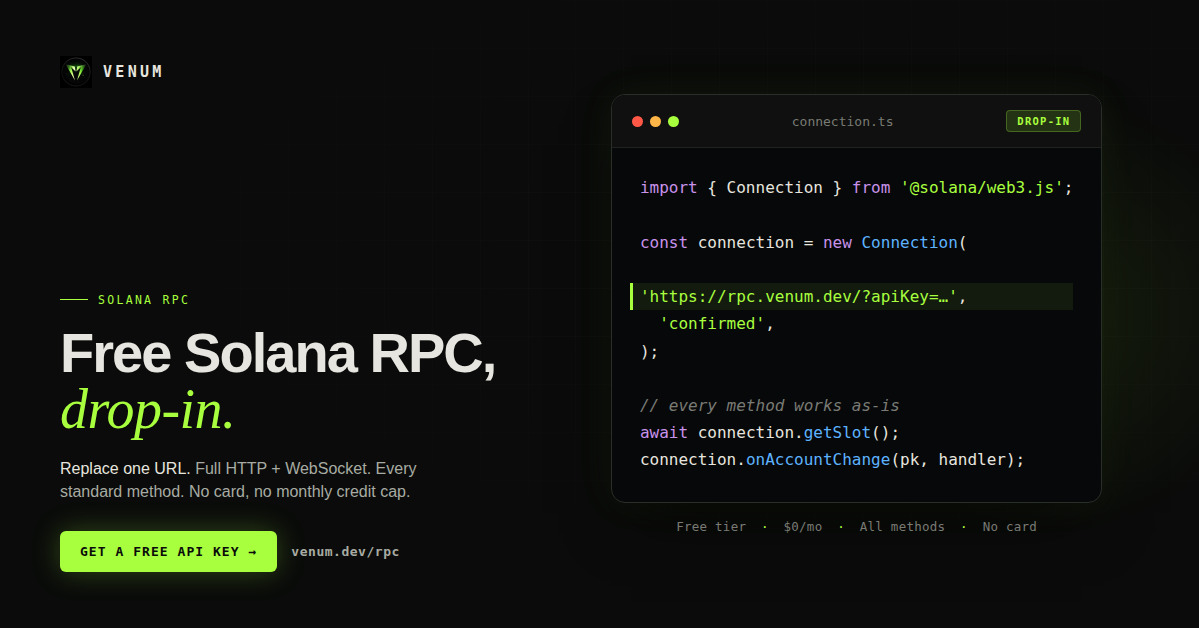Image resolution: width=1199 pixels, height=628 pixels.
Task: Click the '// every method works as-is' comment
Action: point(770,405)
